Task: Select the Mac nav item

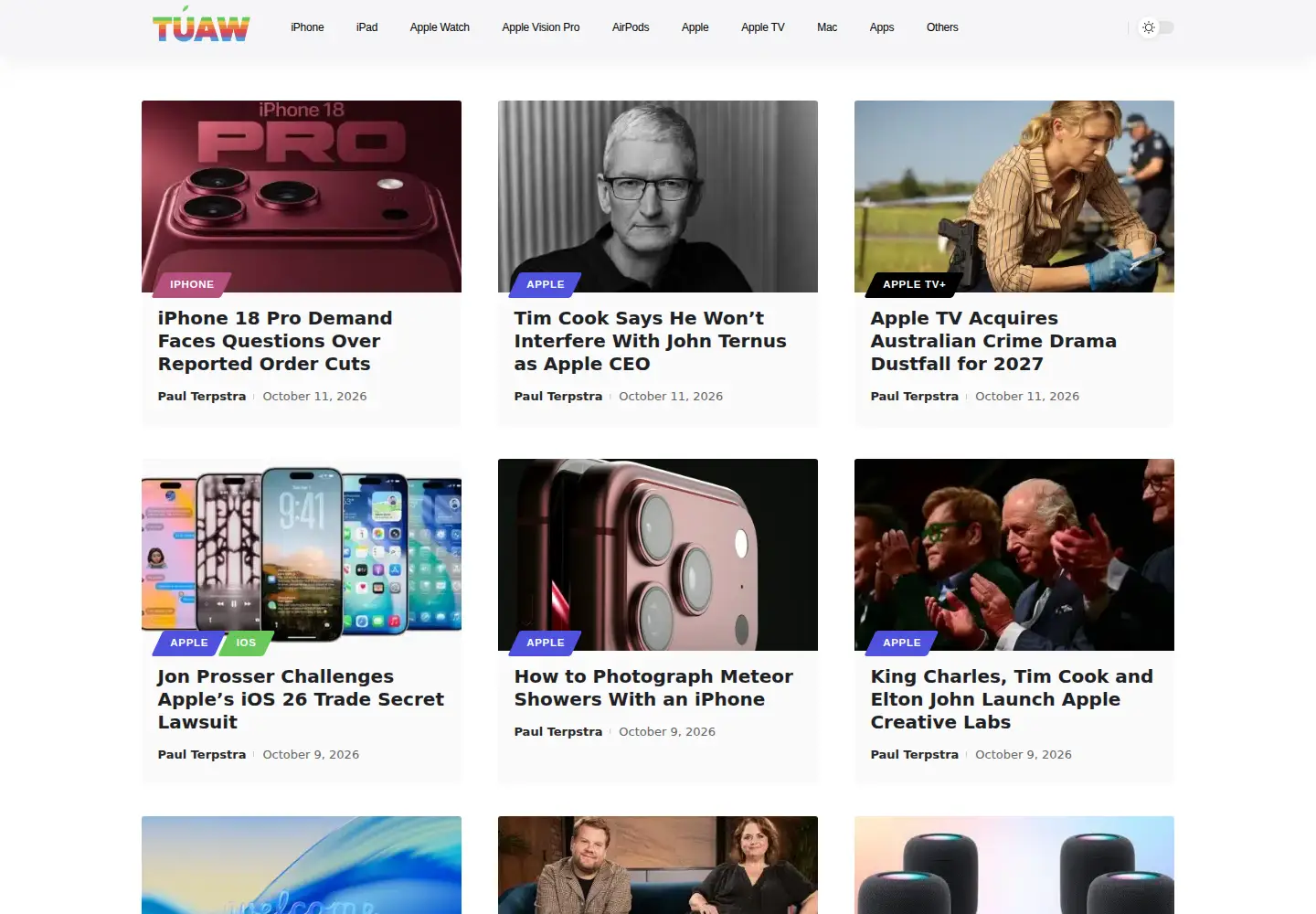Action: (x=827, y=27)
